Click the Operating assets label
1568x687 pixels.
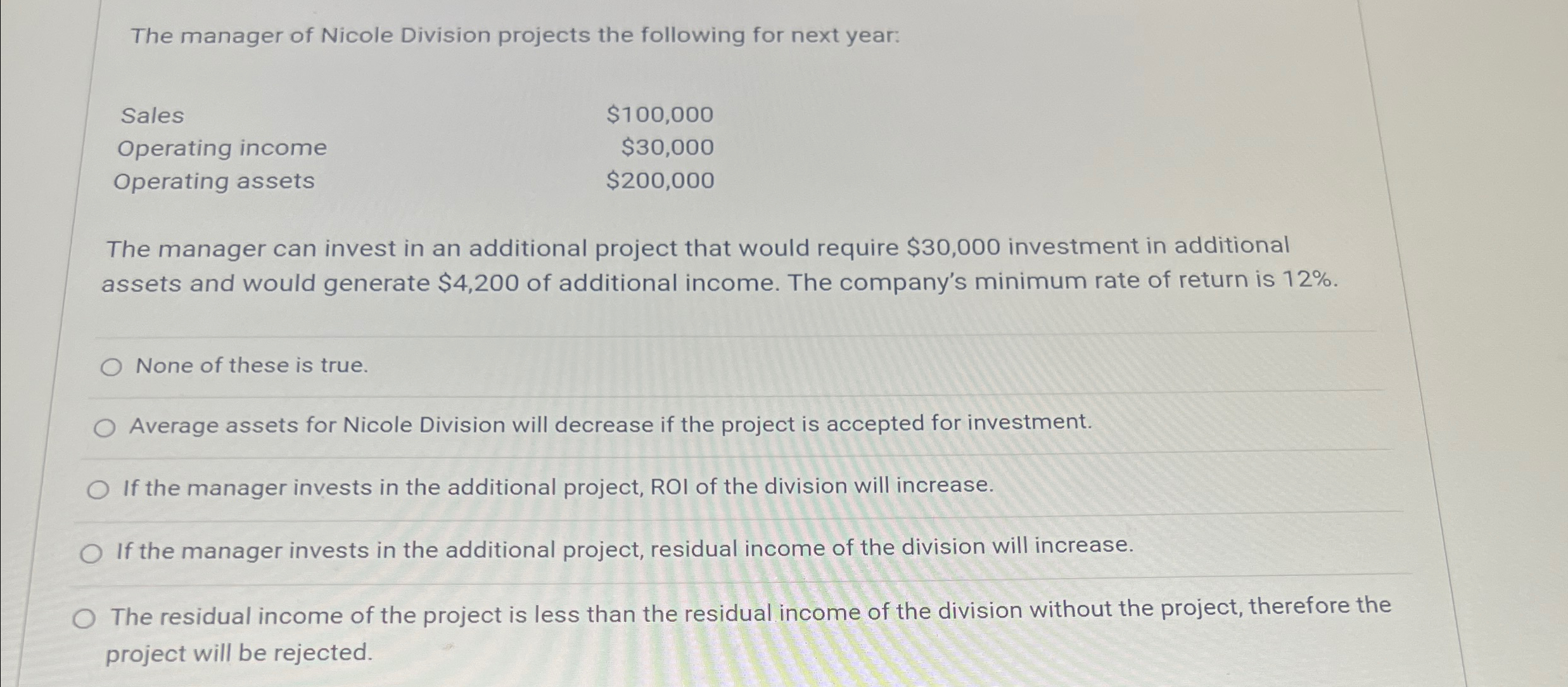214,183
